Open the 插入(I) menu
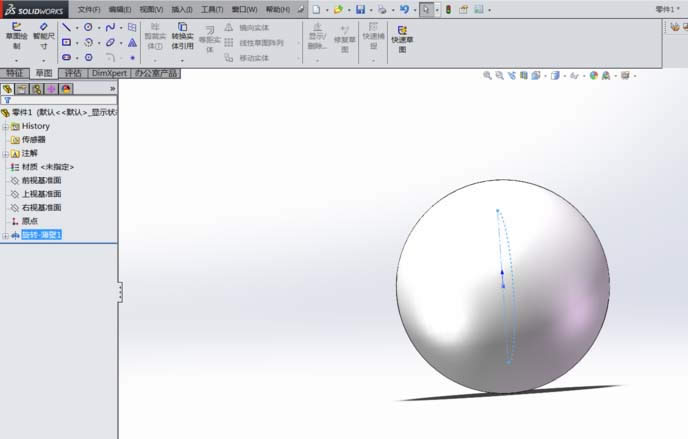688x439 pixels. coord(182,9)
